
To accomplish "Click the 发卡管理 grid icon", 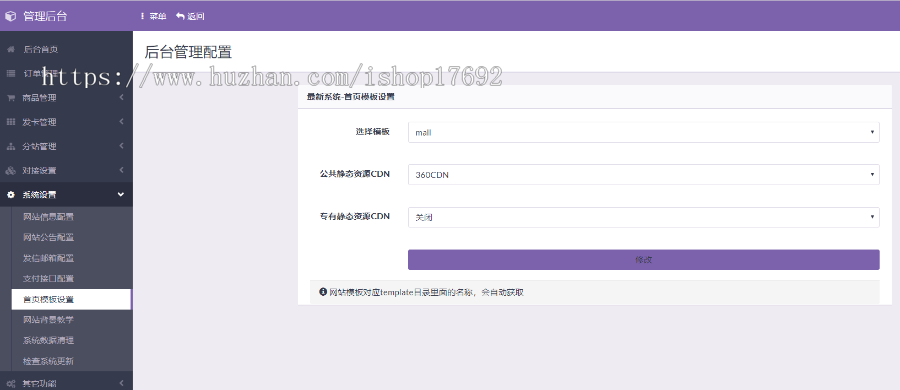I will tap(10, 122).
